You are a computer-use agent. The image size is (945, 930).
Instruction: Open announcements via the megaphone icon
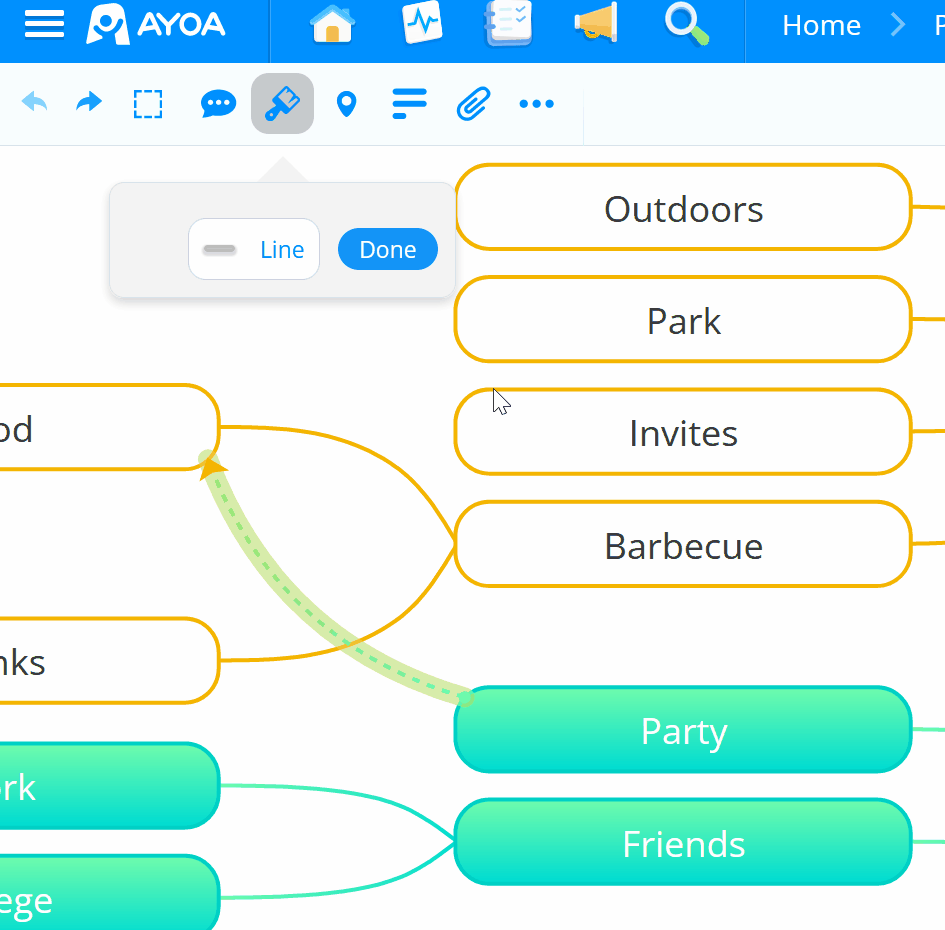[597, 26]
